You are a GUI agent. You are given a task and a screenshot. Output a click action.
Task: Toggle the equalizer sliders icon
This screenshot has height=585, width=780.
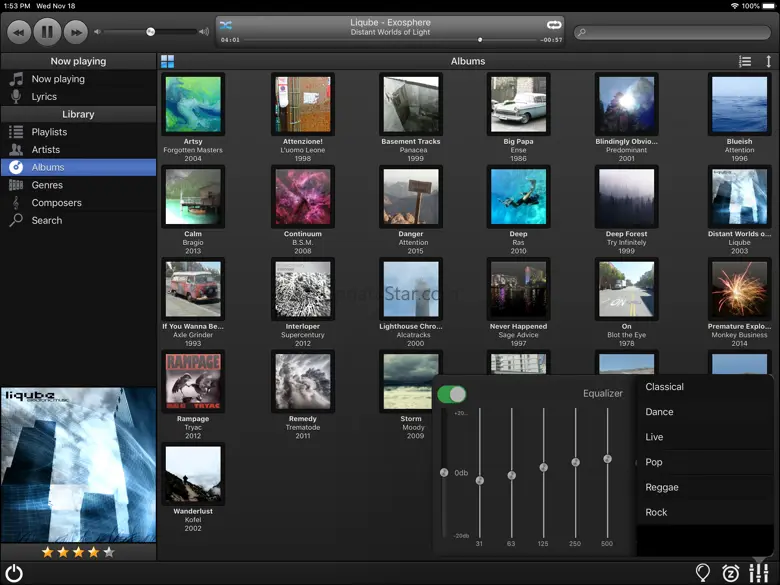[759, 573]
